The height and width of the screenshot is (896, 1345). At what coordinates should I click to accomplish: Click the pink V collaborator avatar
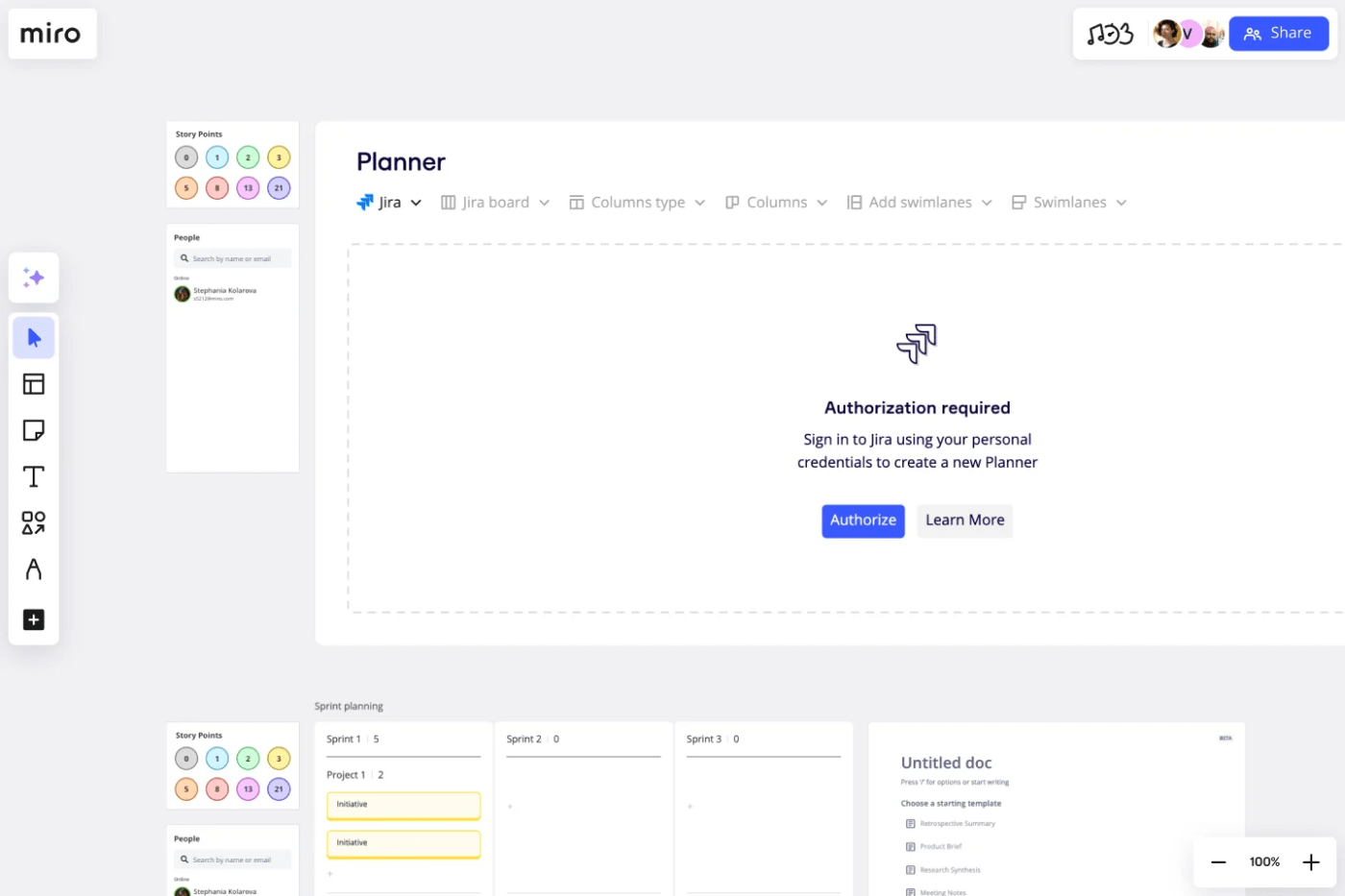pyautogui.click(x=1188, y=34)
